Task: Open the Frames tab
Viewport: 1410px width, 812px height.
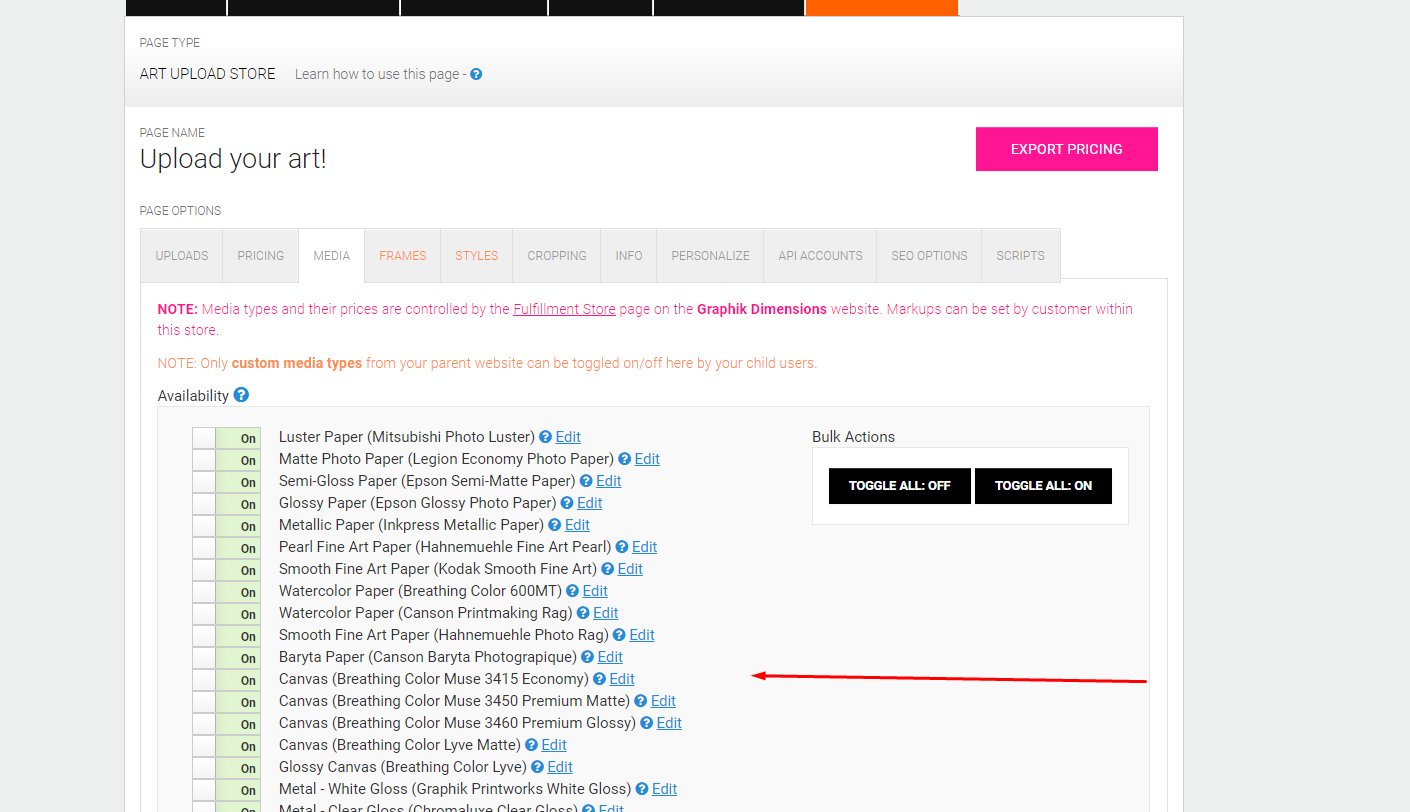Action: click(403, 256)
